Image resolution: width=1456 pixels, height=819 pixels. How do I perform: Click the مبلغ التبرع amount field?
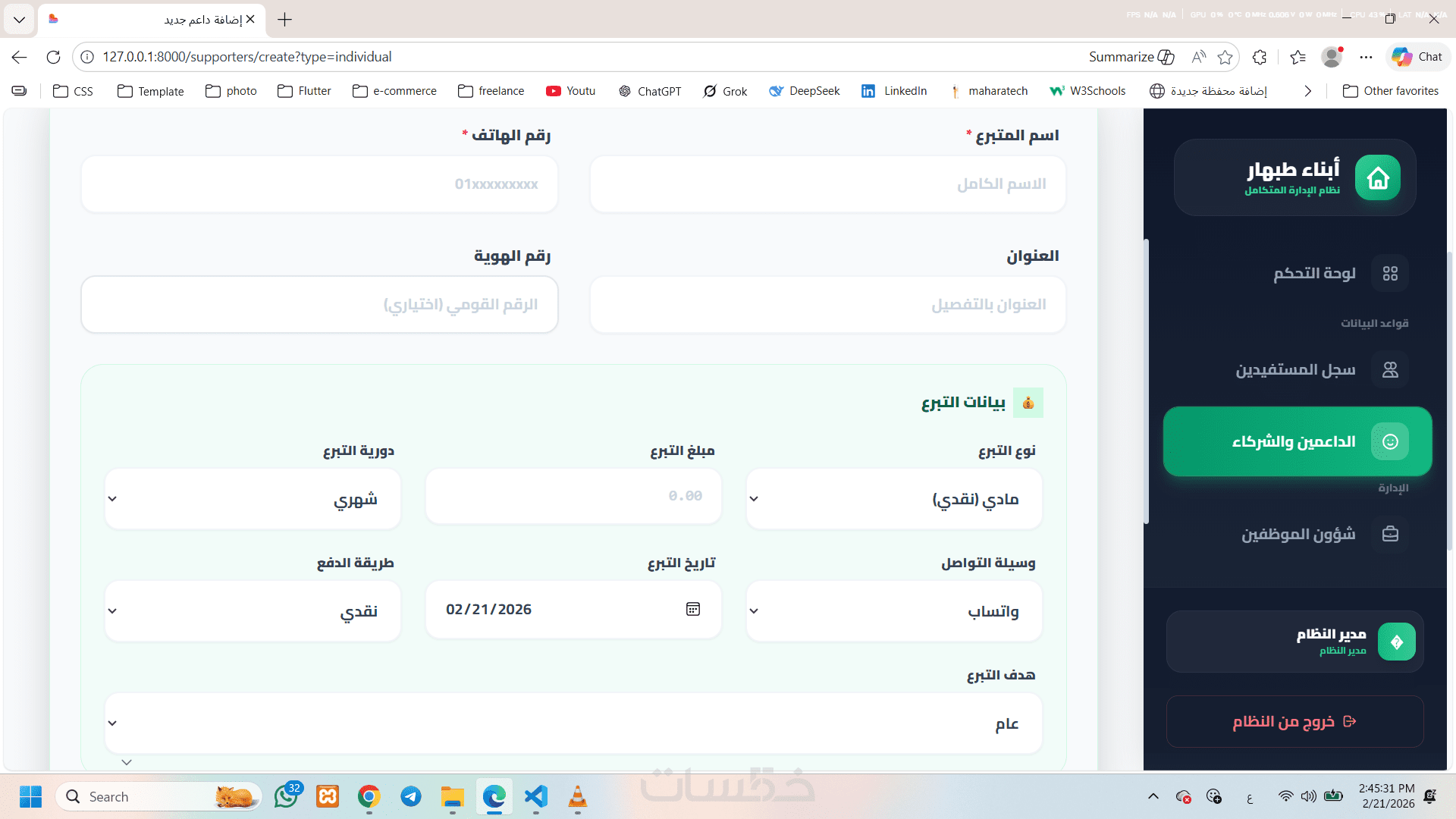tap(573, 496)
